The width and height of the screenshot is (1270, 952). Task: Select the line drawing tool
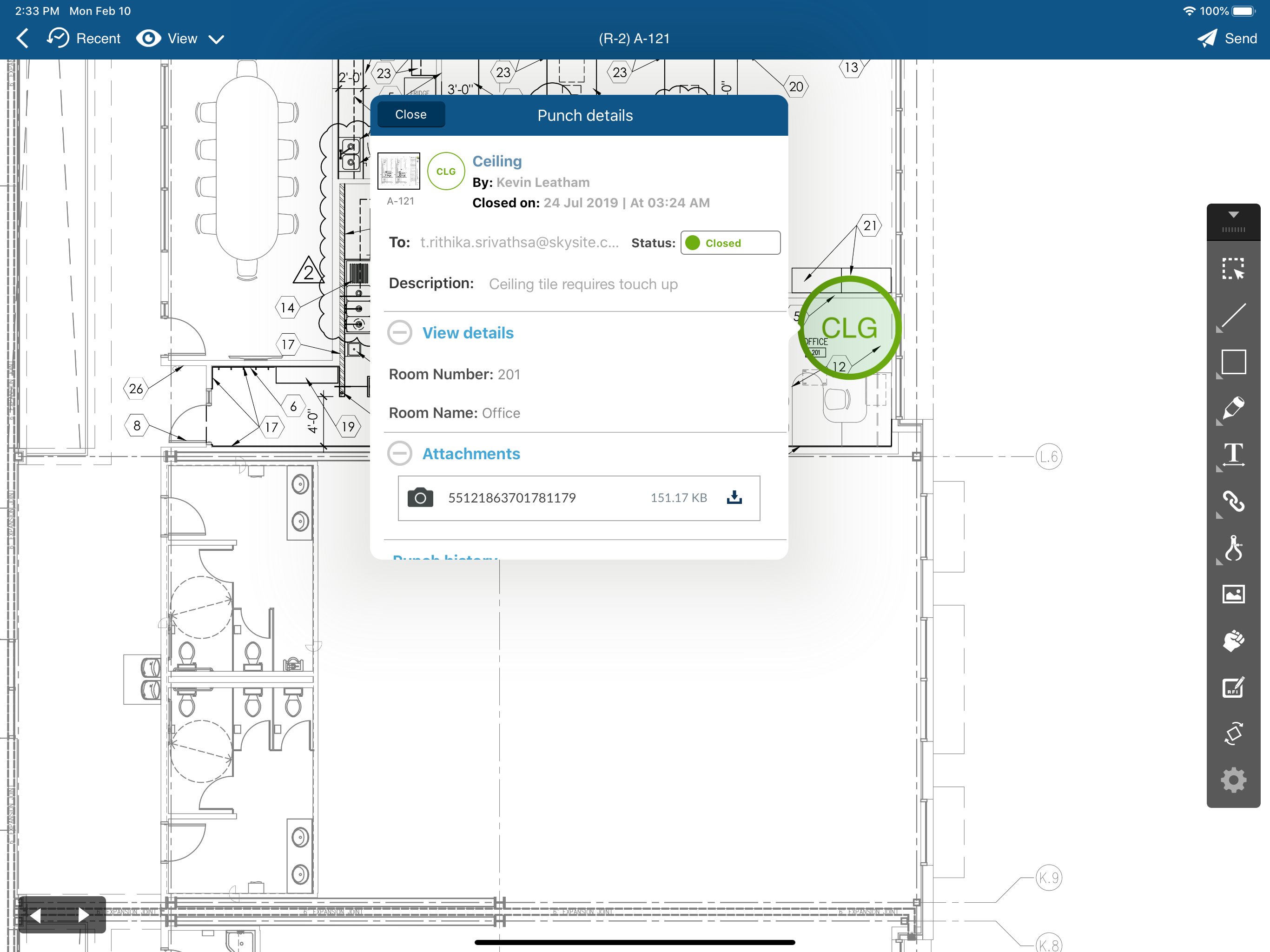(1233, 317)
